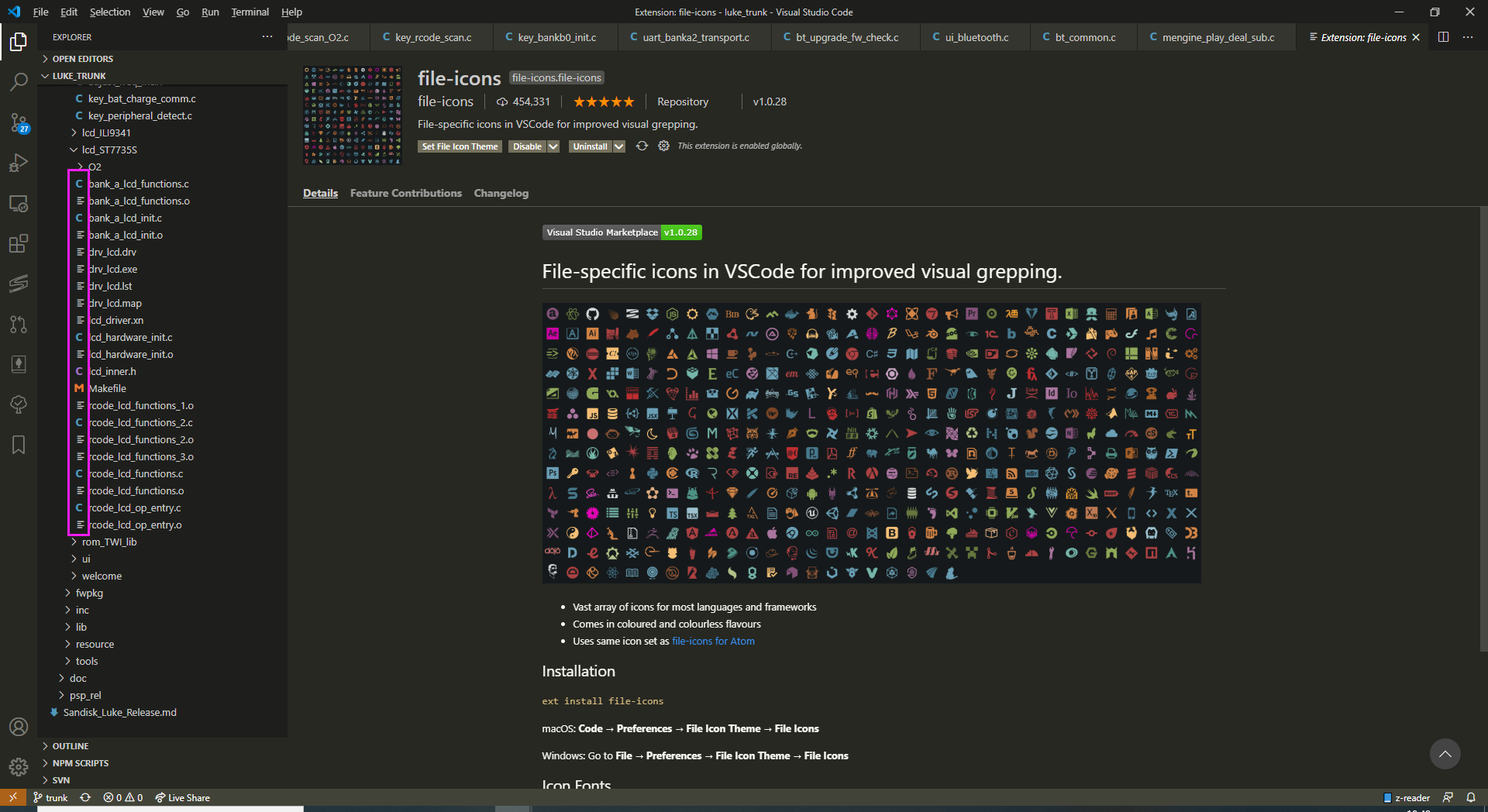Open notifications bell in status bar
Screen dimensions: 1488x812
coord(1470,797)
